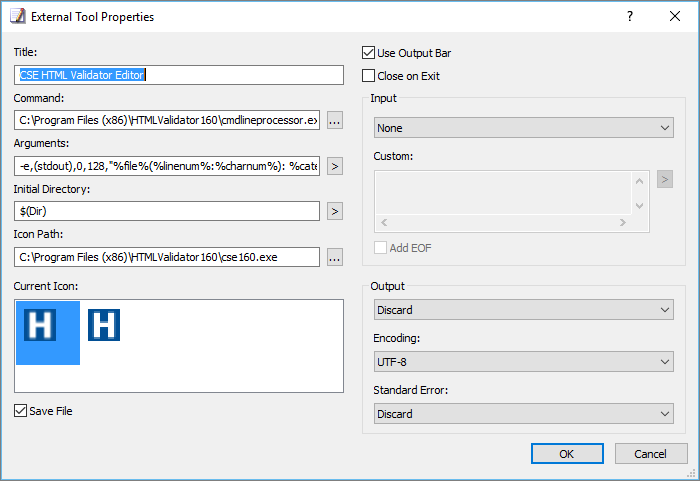The image size is (700, 481).
Task: Enable the Close on Exit checkbox
Action: (368, 75)
